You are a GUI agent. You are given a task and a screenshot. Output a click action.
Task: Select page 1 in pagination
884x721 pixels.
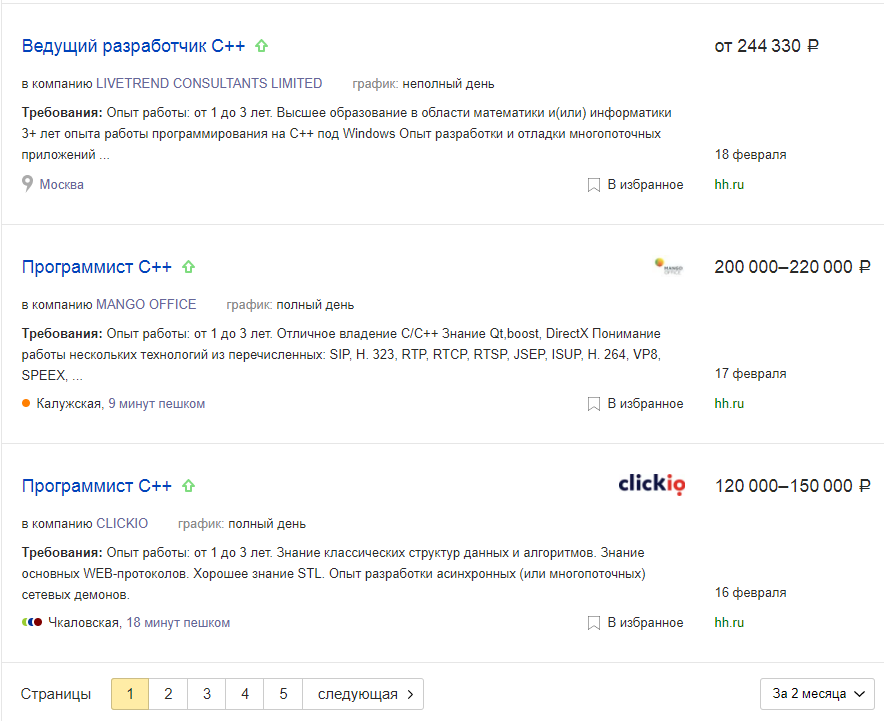130,694
